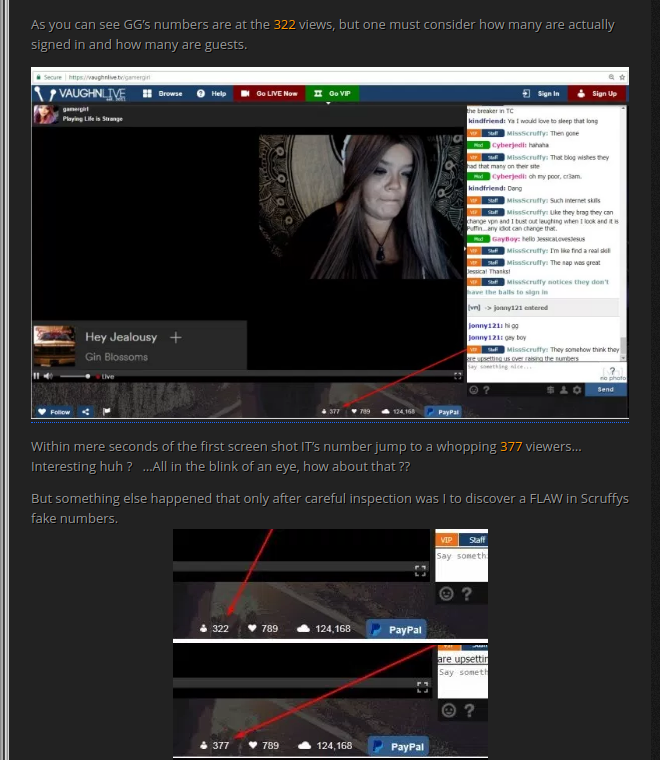
Task: Click fullscreen icon in the 322 crop
Action: 421,571
